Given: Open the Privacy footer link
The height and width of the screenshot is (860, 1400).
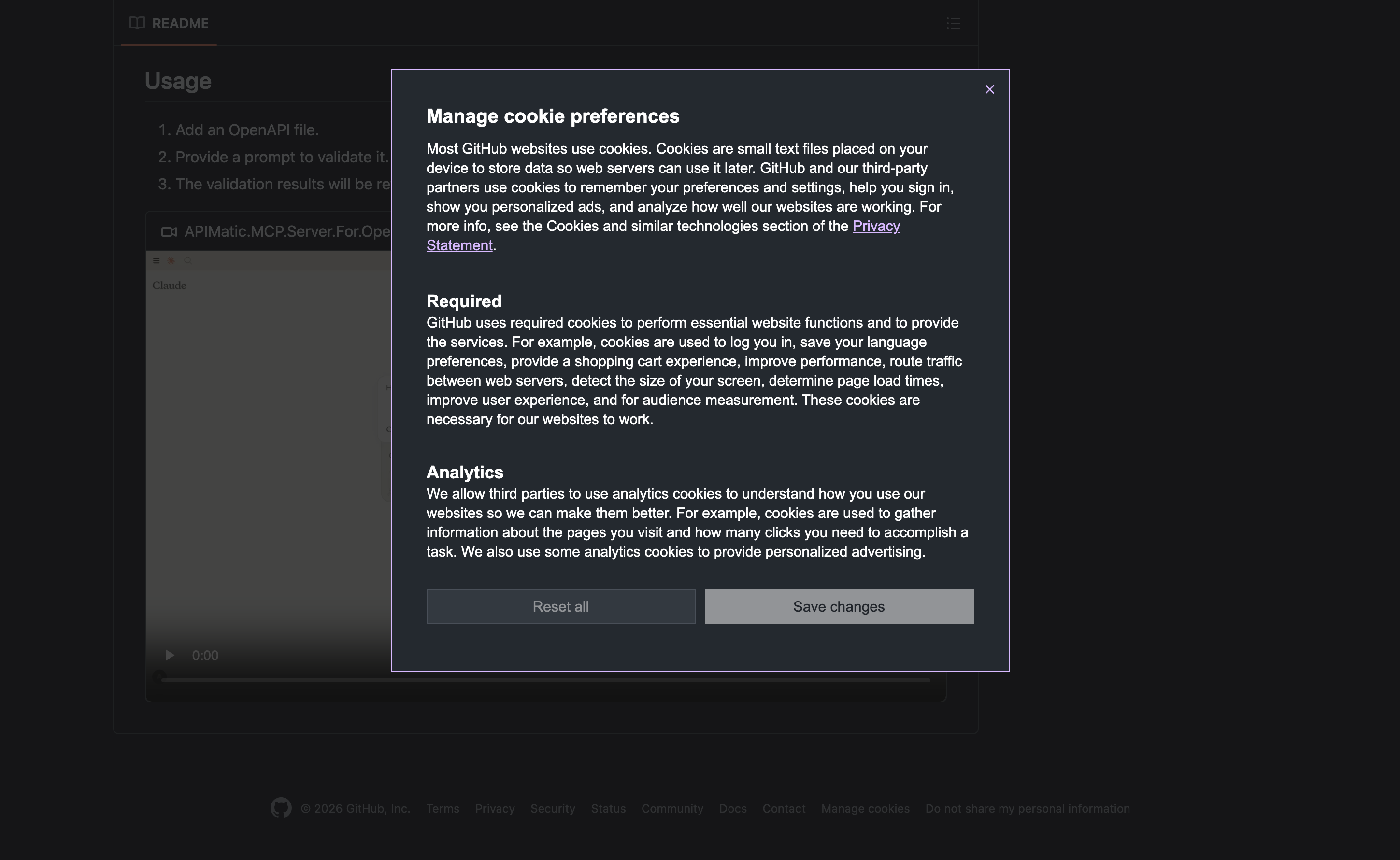Looking at the screenshot, I should click(494, 808).
